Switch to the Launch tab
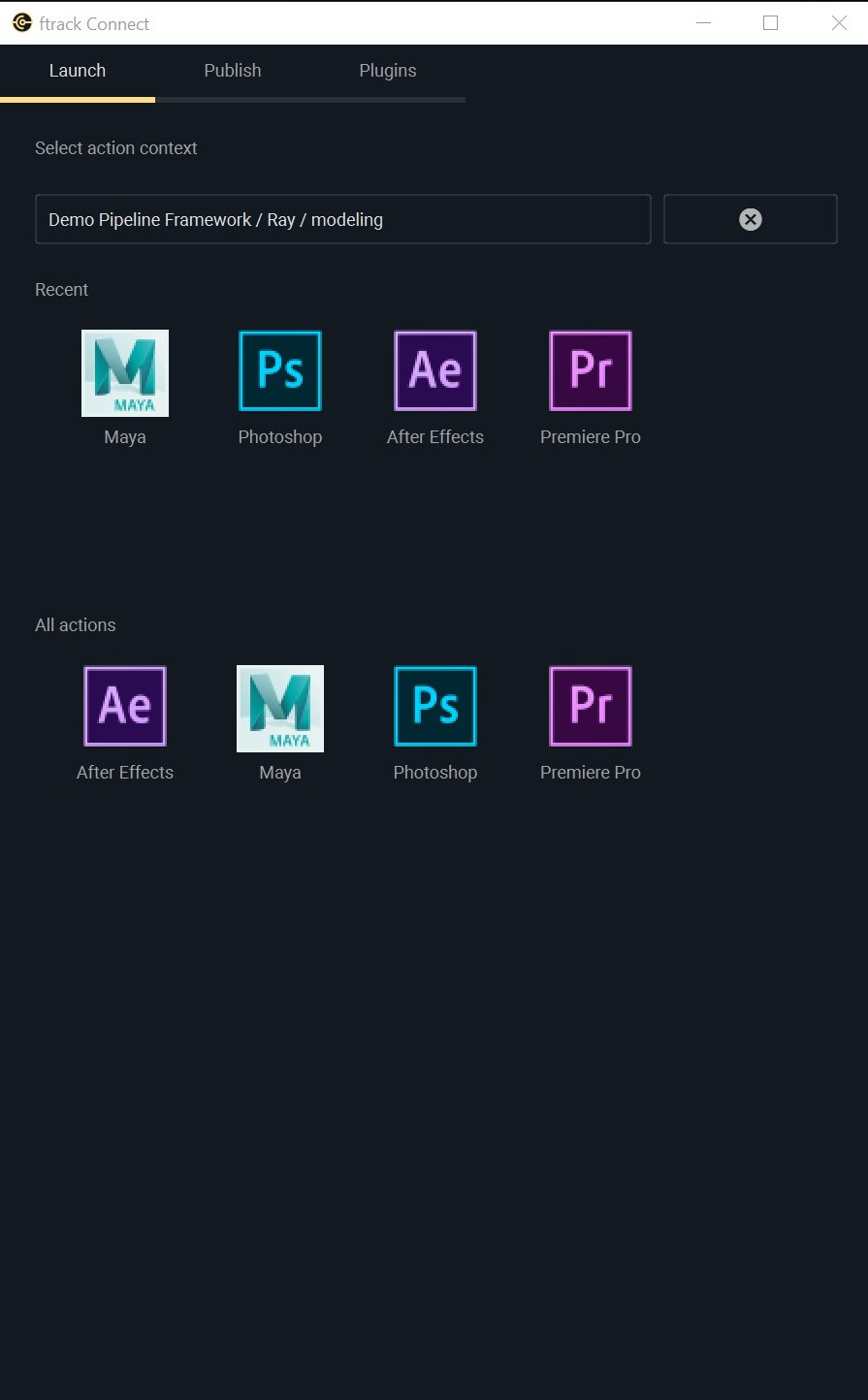 click(x=78, y=71)
